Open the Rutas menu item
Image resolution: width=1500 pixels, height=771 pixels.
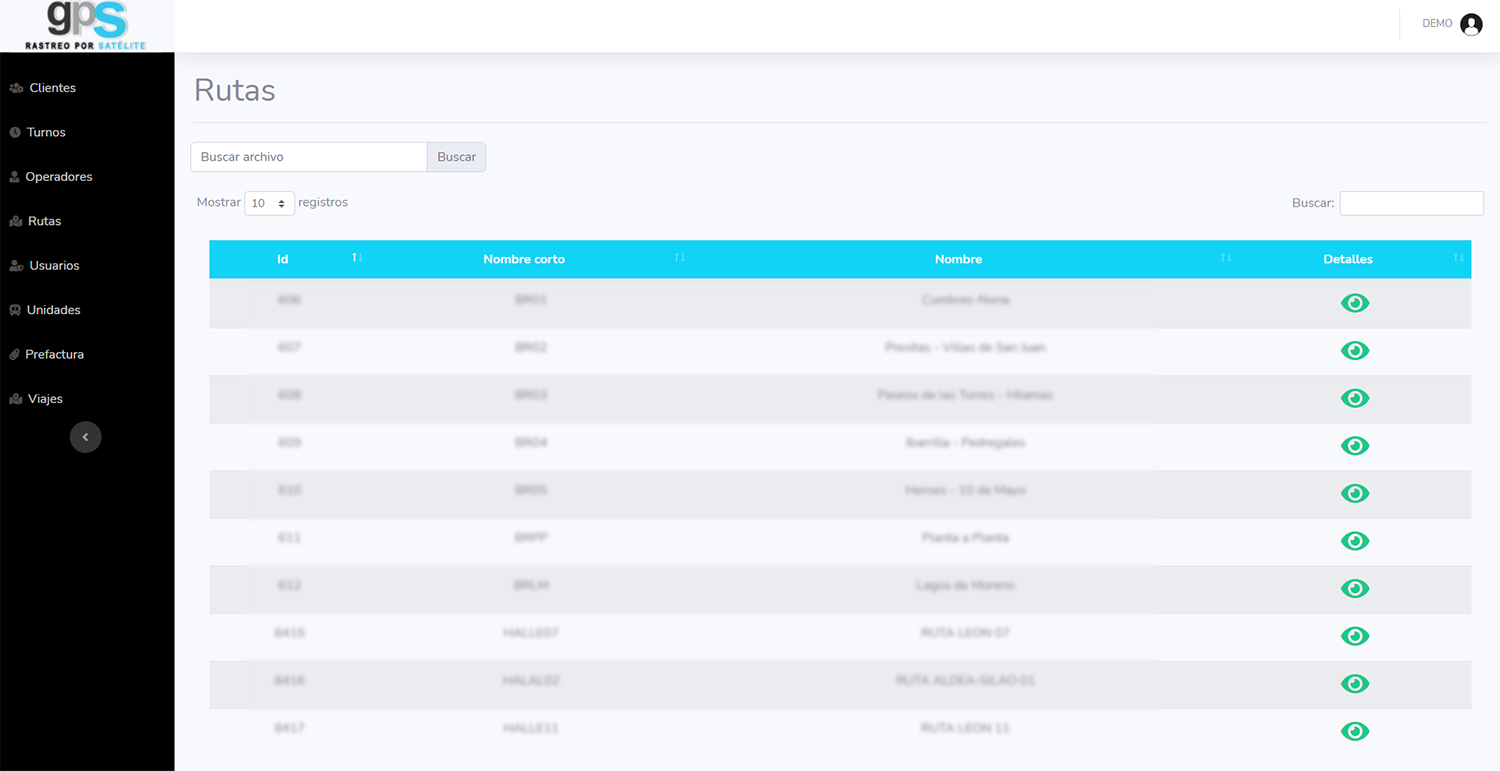pyautogui.click(x=44, y=221)
